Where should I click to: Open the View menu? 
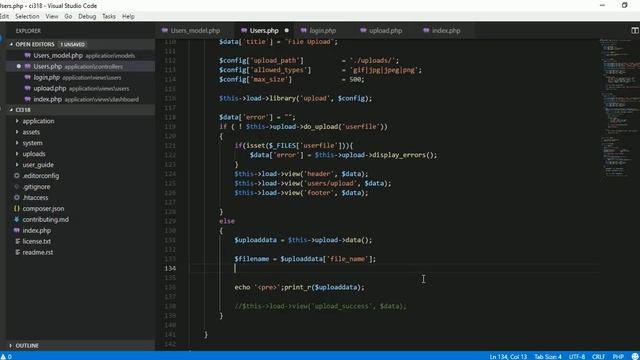[52, 16]
